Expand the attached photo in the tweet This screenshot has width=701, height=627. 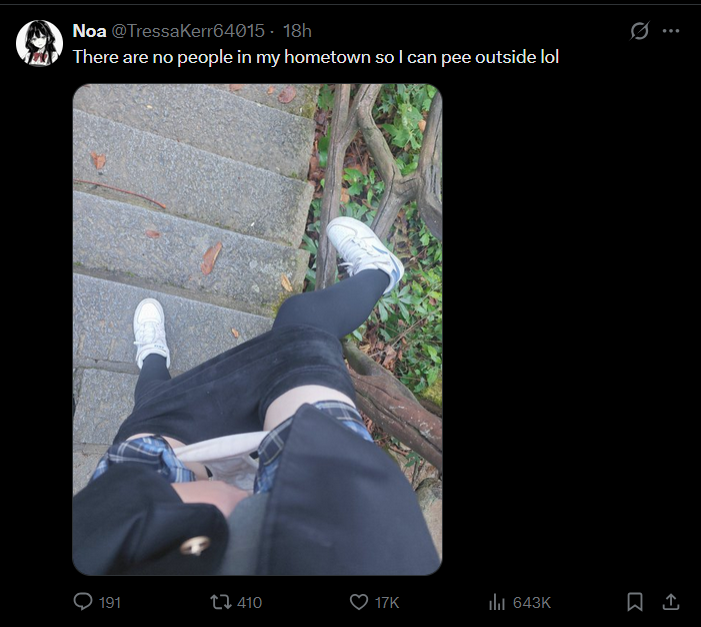257,330
